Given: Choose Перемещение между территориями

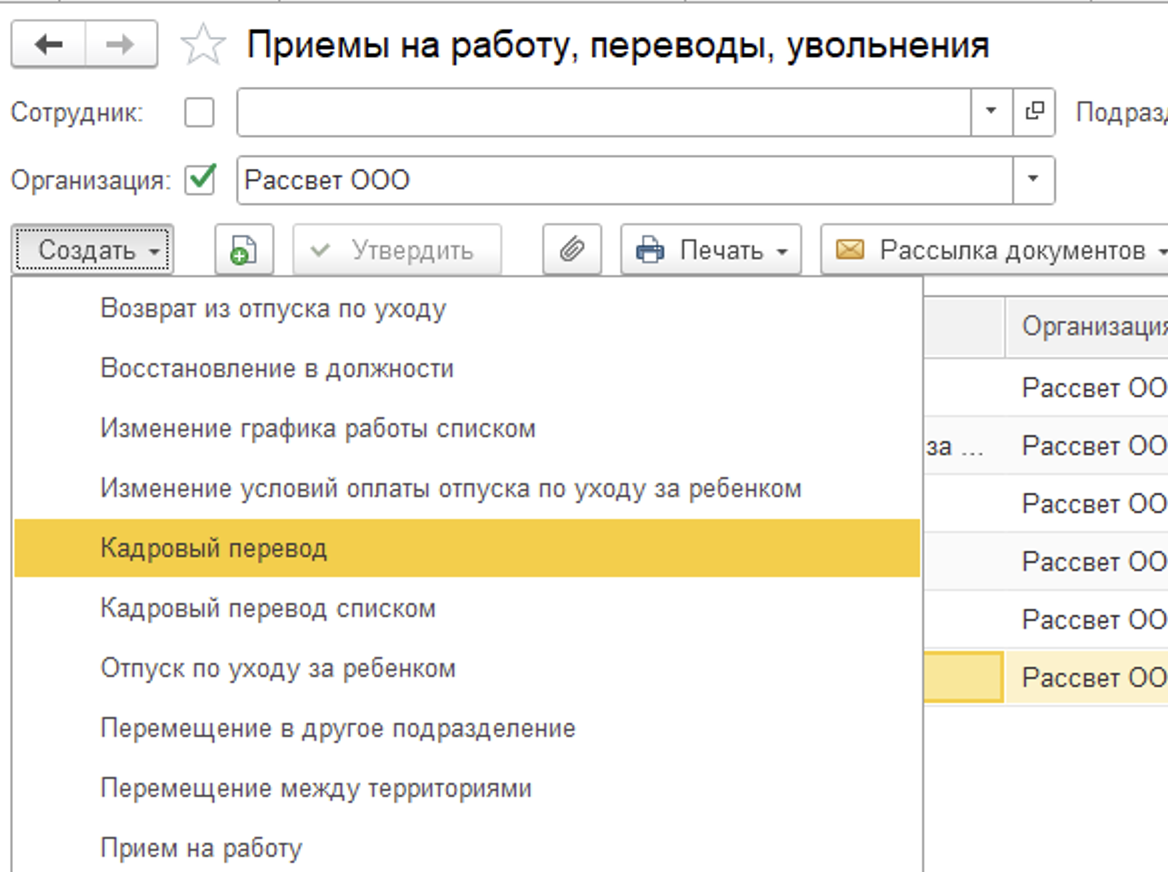Looking at the screenshot, I should (468, 789).
